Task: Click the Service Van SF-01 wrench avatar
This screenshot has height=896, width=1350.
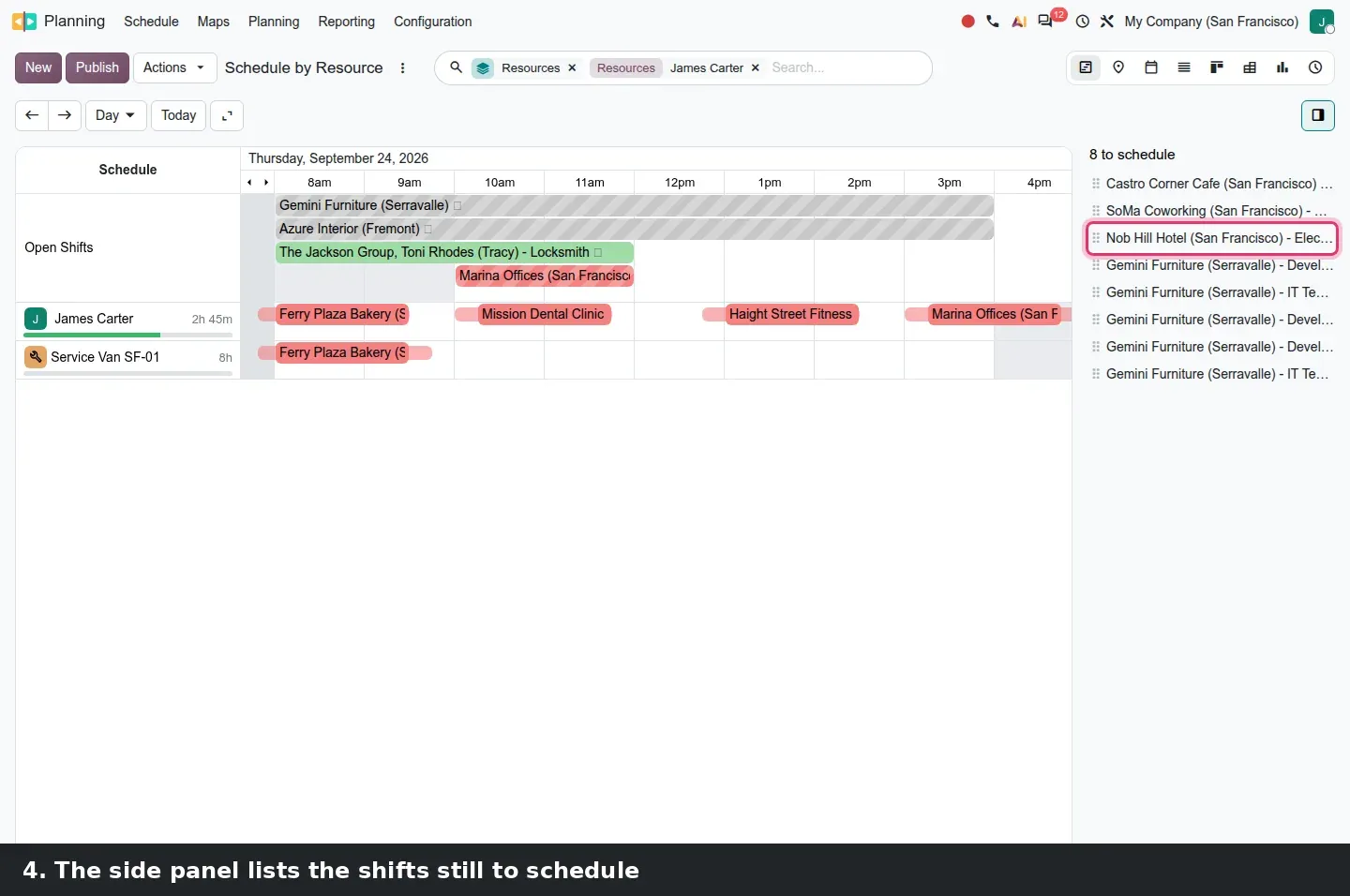Action: tap(36, 357)
